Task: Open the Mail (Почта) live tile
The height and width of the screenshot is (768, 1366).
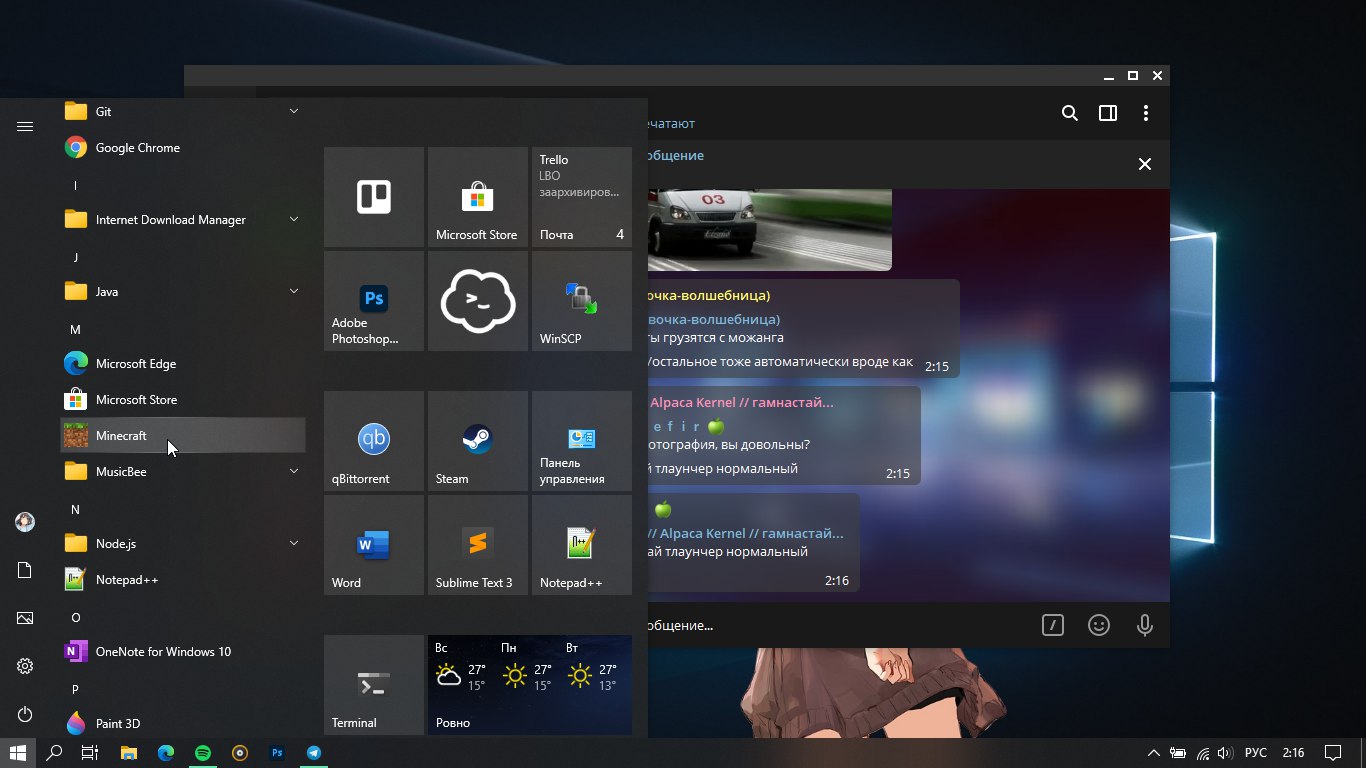Action: [x=582, y=197]
